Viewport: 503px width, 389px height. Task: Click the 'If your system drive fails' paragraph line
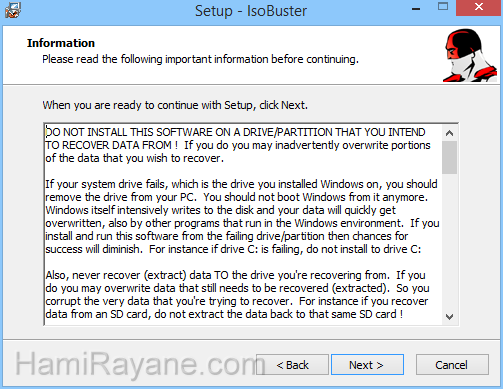[241, 184]
